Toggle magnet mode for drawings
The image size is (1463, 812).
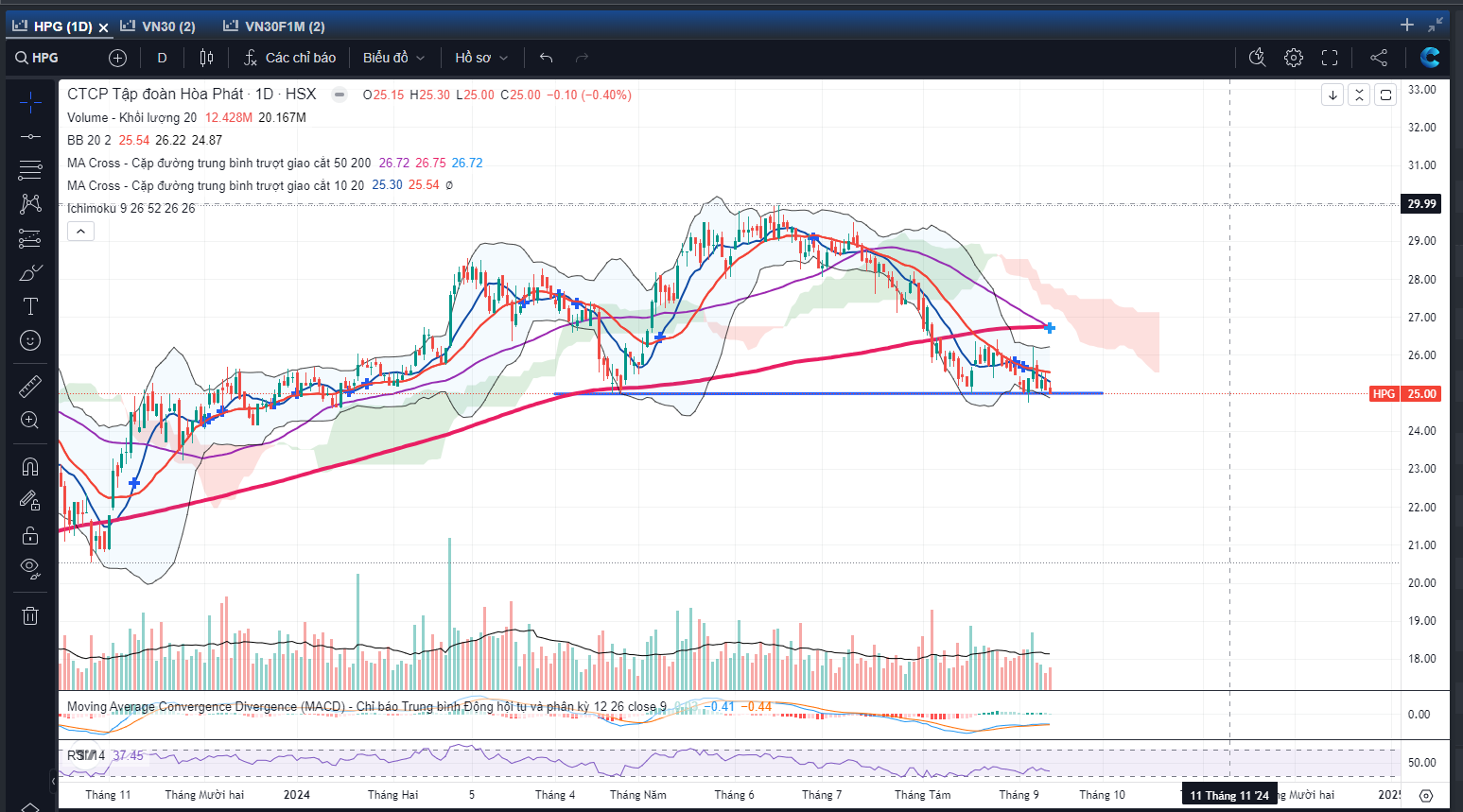[30, 467]
